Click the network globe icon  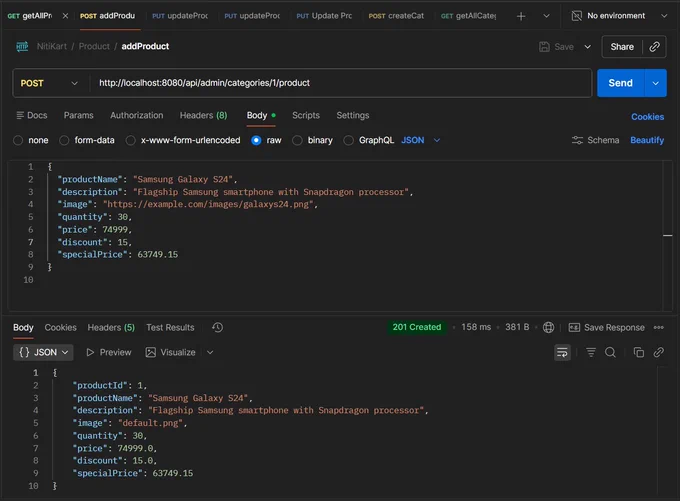[549, 327]
